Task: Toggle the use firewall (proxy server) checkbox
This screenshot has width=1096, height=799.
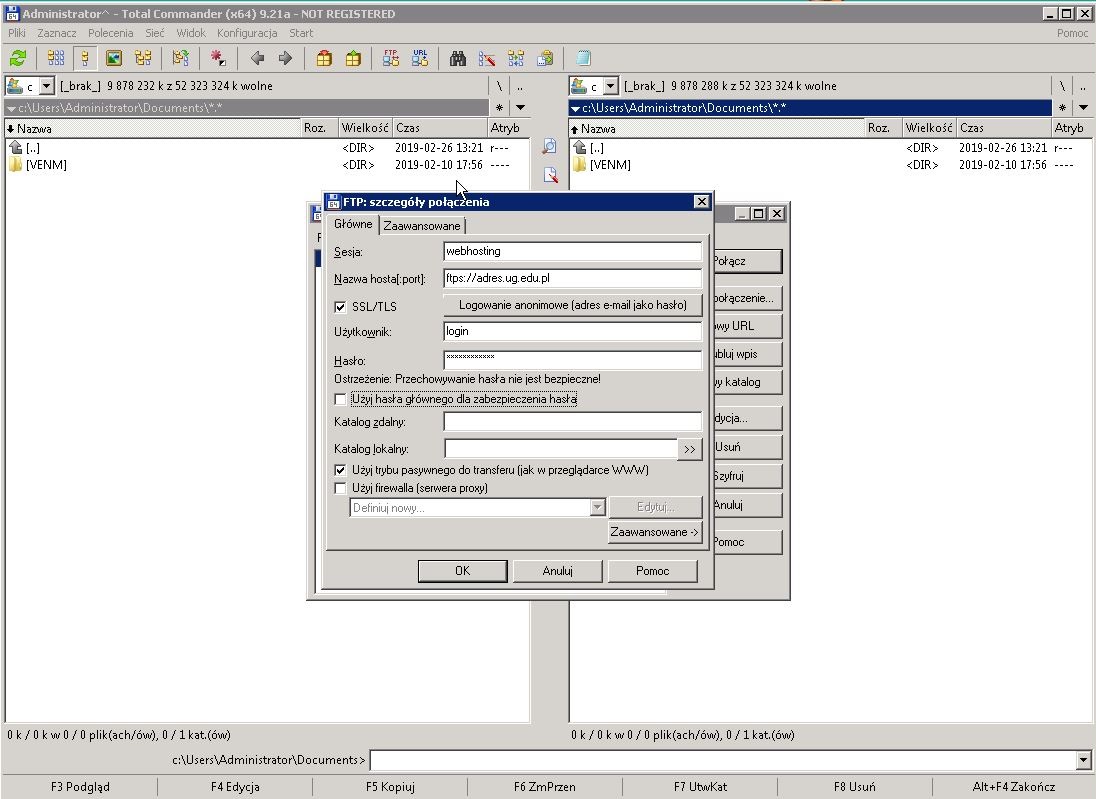Action: 341,488
